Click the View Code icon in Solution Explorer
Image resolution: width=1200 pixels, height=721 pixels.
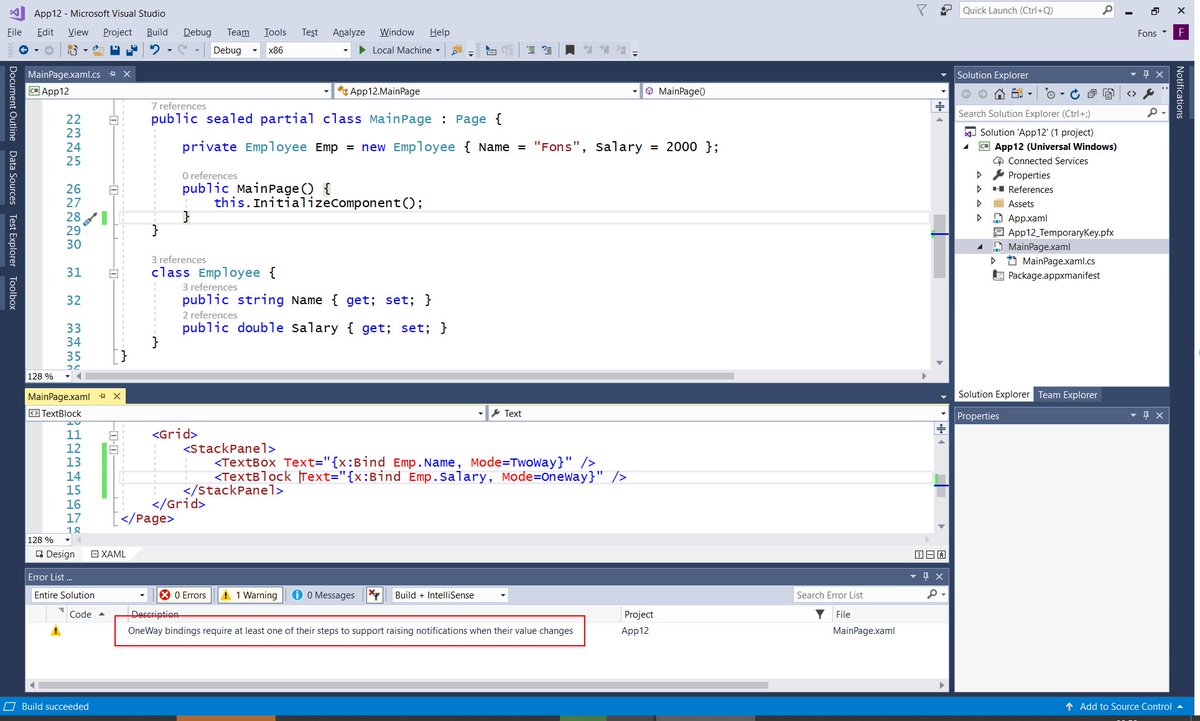pyautogui.click(x=1131, y=92)
